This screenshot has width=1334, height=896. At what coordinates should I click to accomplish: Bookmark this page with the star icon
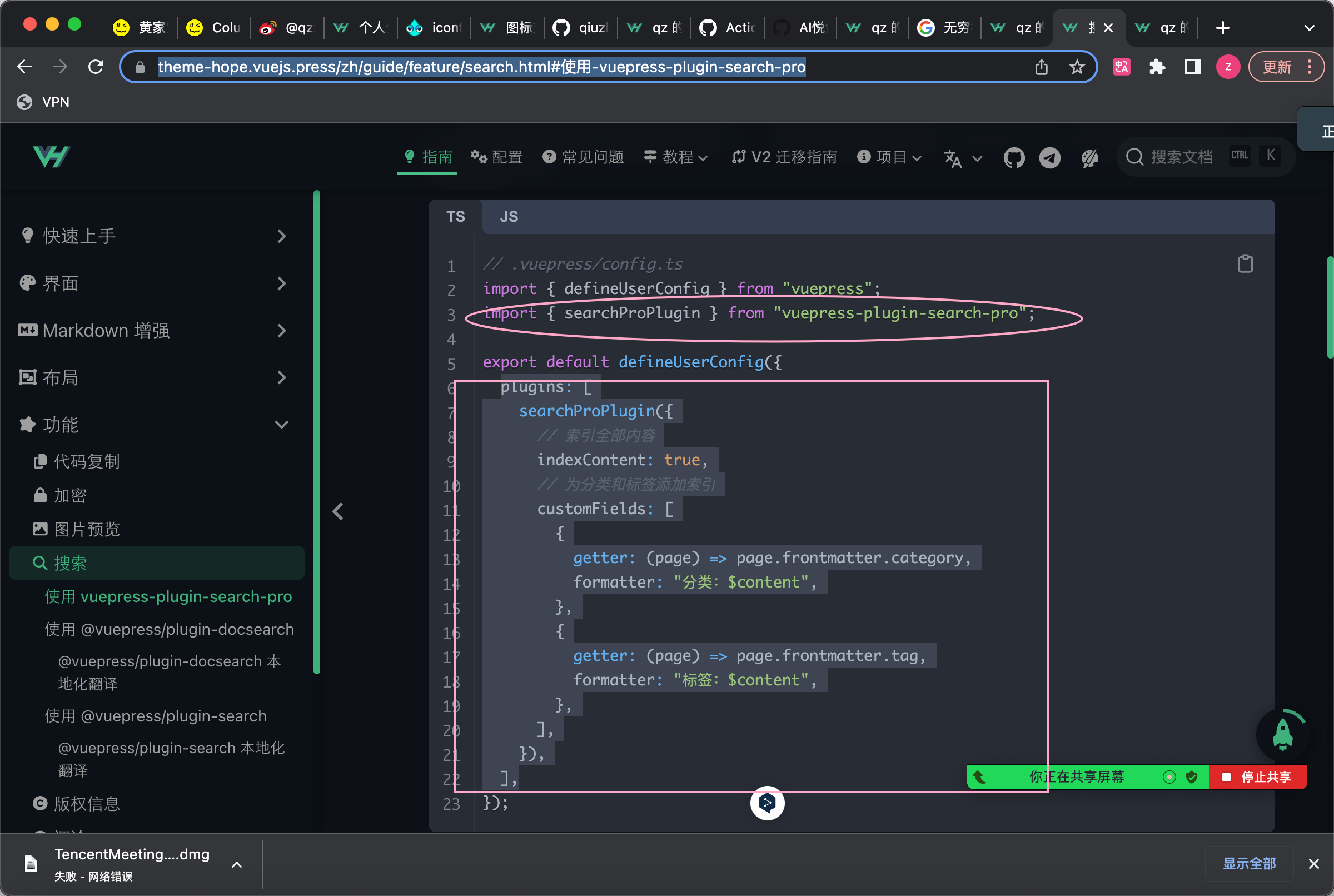point(1076,67)
